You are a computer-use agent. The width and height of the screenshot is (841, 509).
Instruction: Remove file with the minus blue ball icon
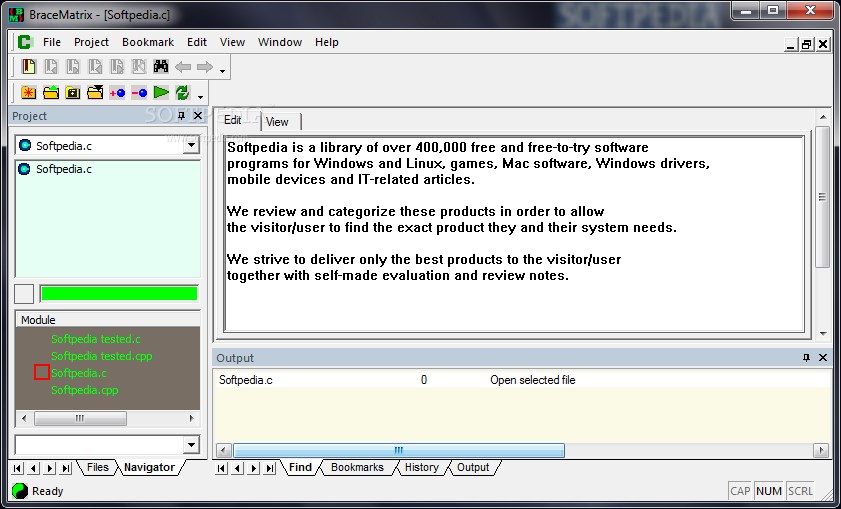pos(139,93)
